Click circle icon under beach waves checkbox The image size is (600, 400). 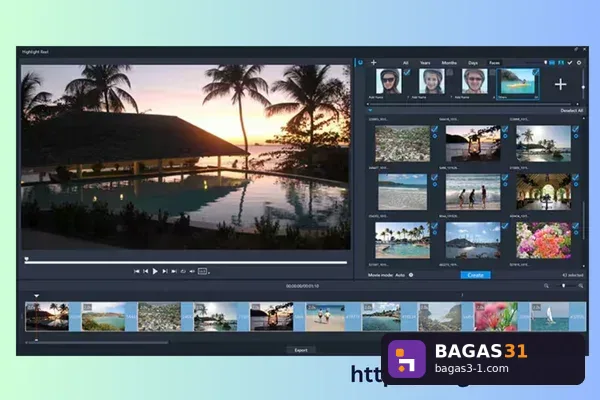[435, 184]
